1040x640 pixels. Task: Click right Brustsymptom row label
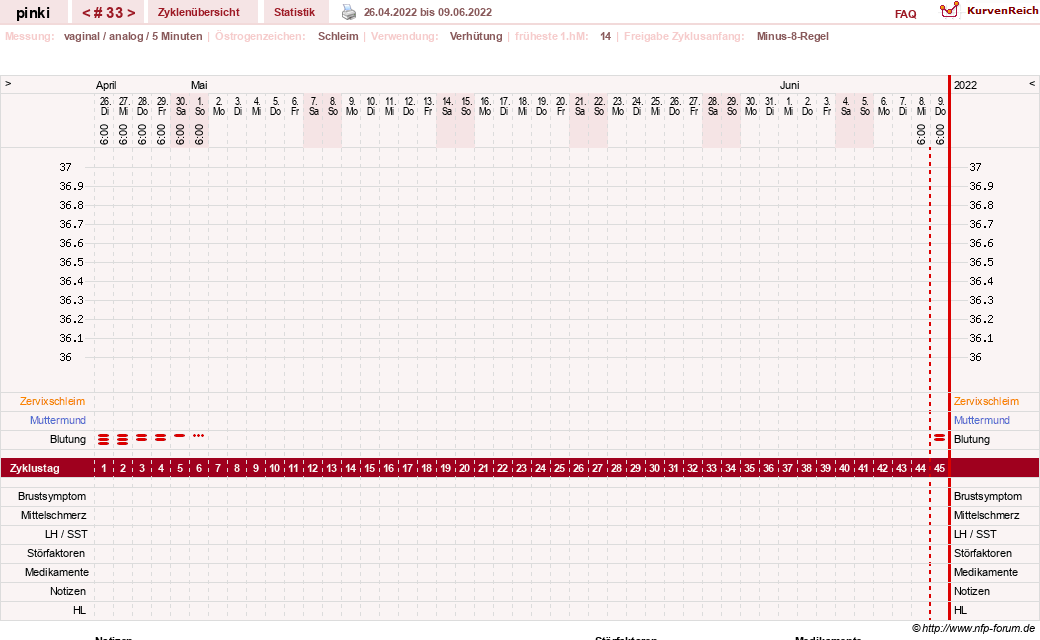pos(988,496)
